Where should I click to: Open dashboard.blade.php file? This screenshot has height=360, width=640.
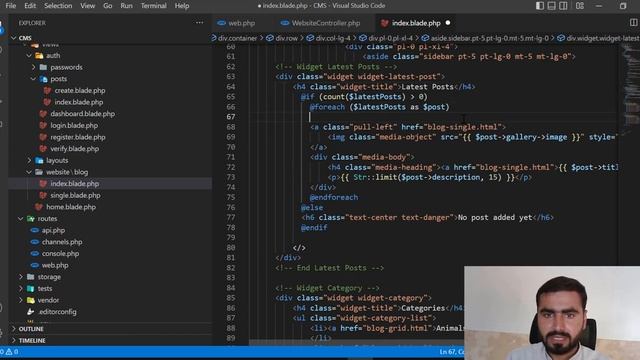coord(82,114)
